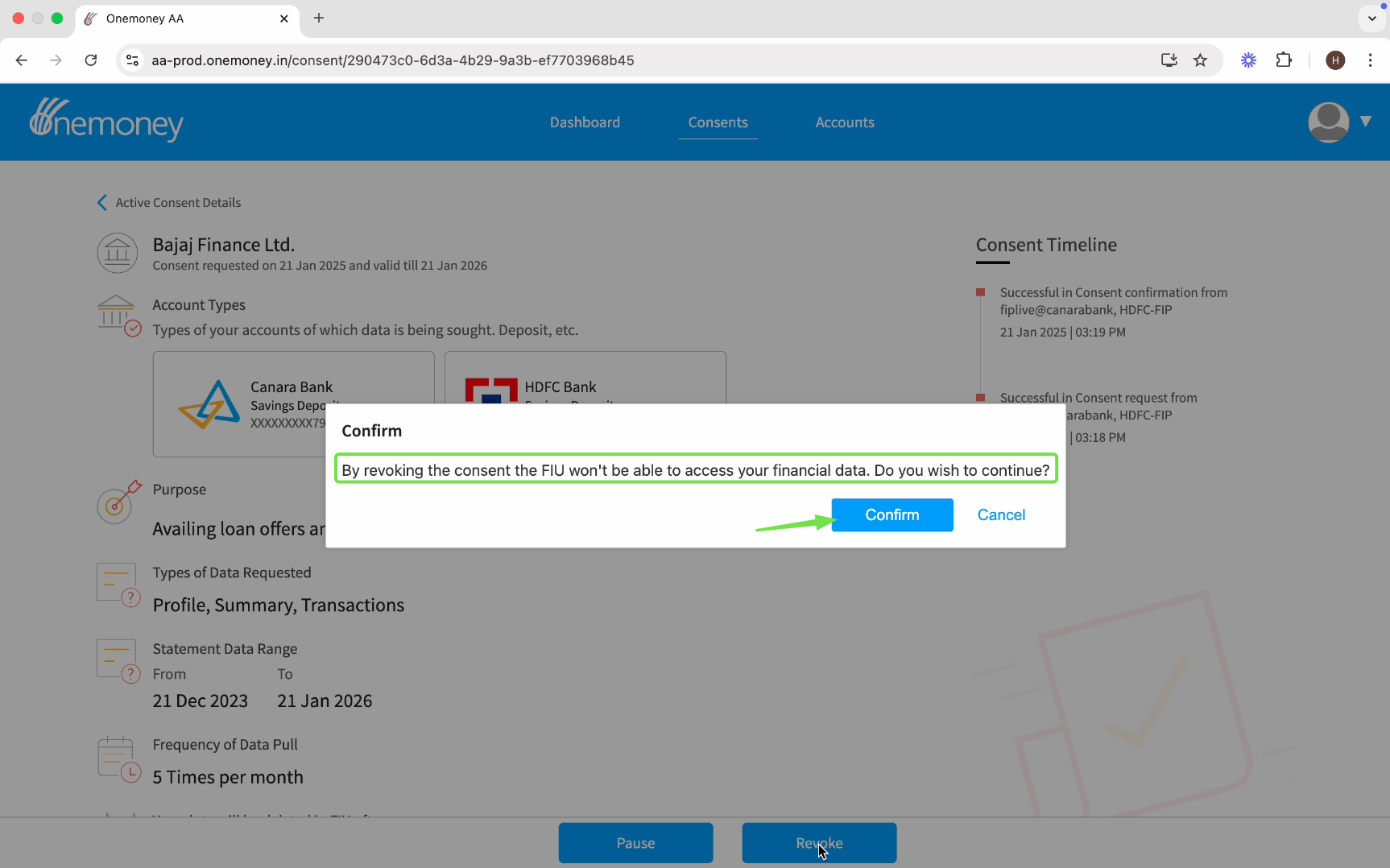Open the Accounts tab
This screenshot has width=1390, height=868.
coord(845,122)
